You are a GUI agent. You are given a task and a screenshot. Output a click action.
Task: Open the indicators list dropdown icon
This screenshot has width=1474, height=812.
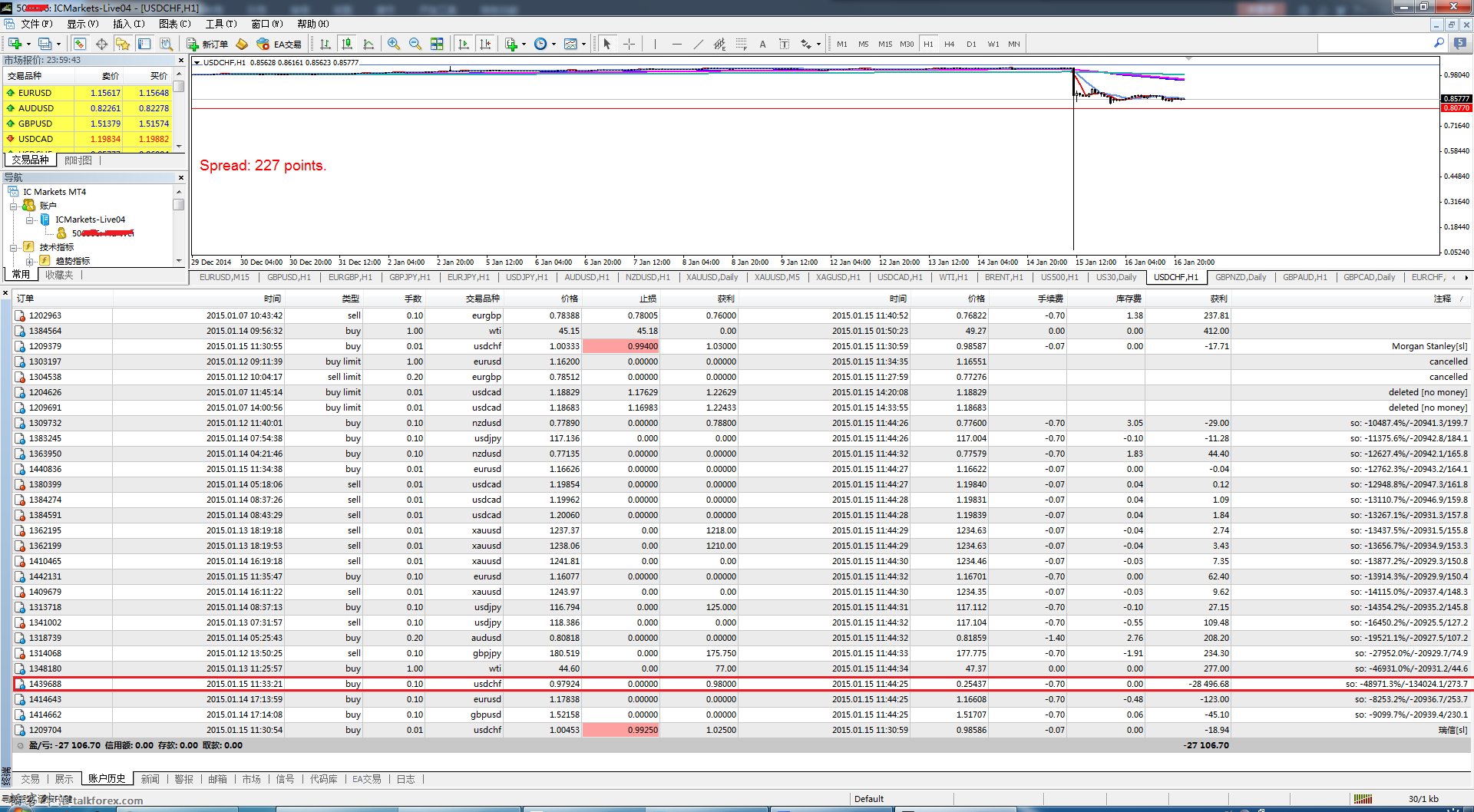[x=515, y=44]
